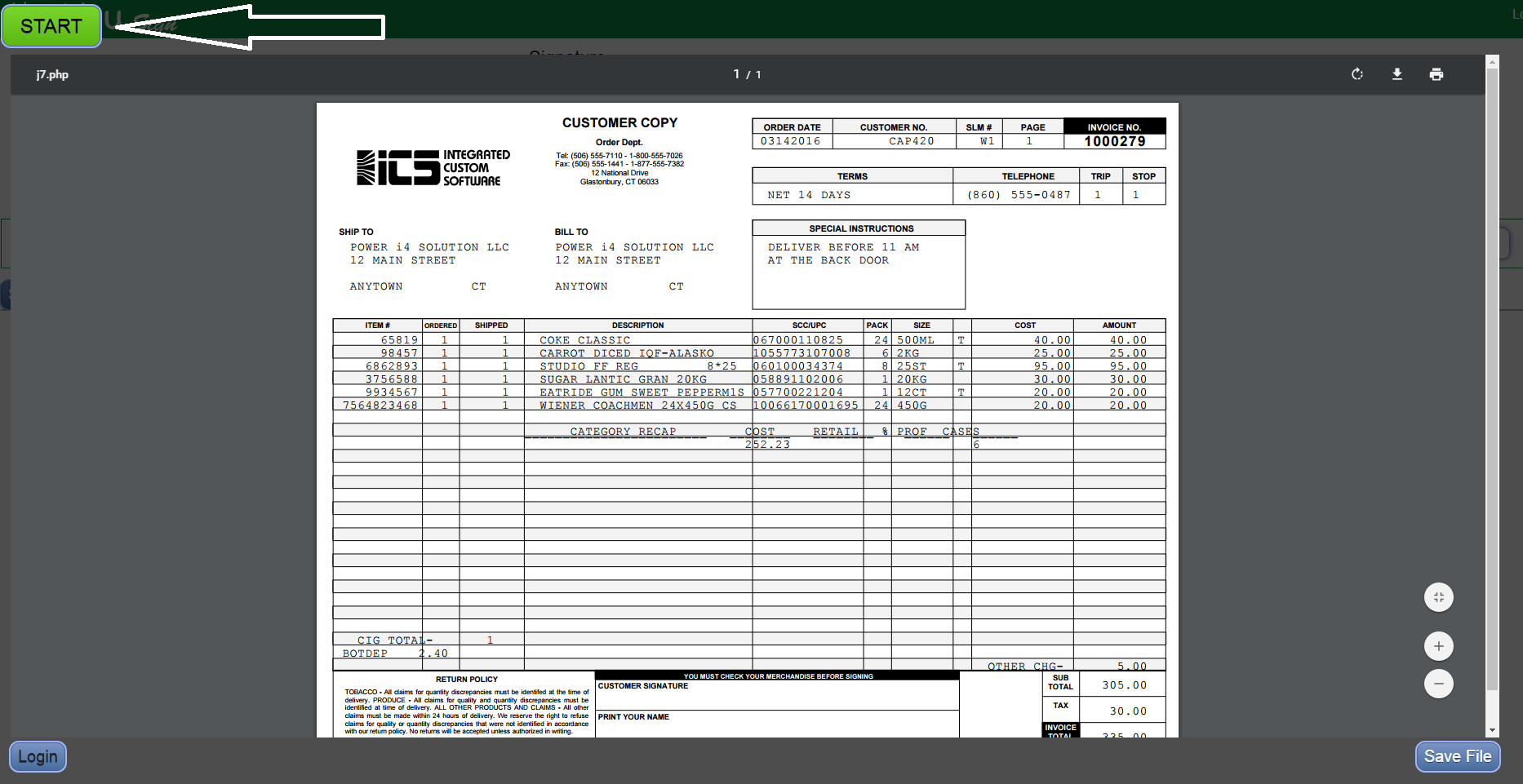Select the current page number field

coord(736,74)
